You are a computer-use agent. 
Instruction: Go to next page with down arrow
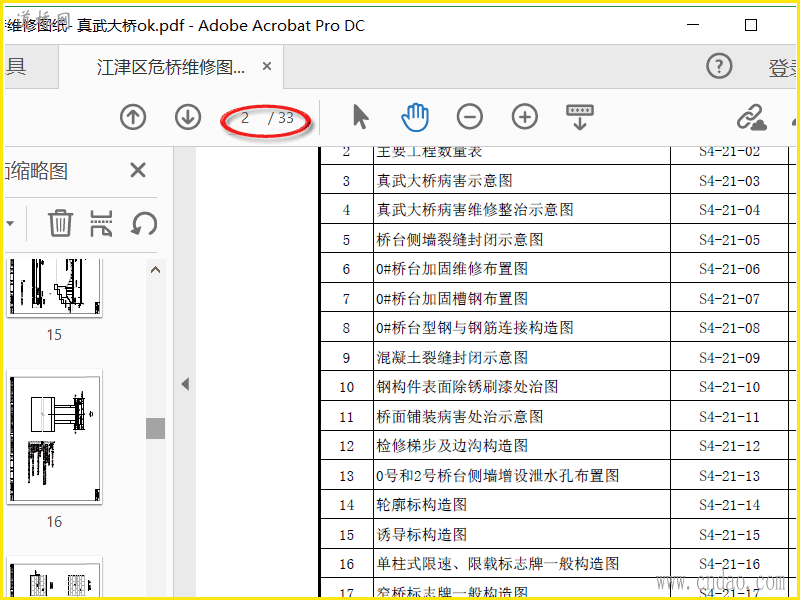point(188,117)
